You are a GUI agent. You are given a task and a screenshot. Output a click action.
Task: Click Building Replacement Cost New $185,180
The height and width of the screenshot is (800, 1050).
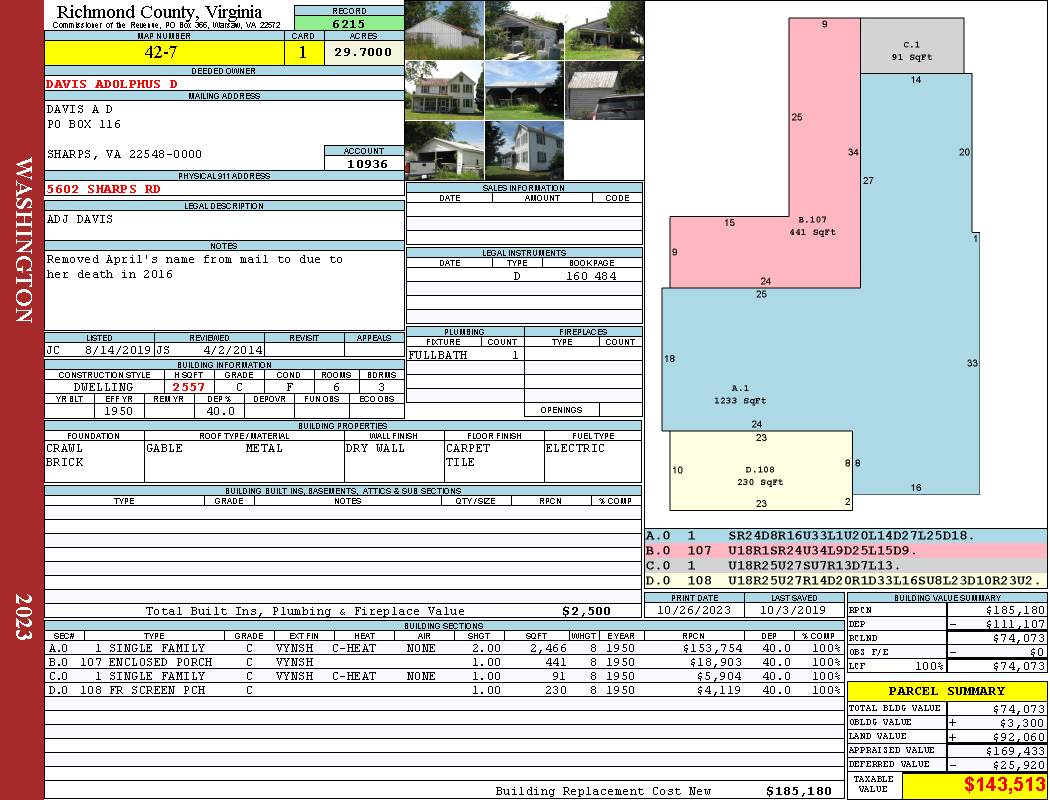point(798,791)
